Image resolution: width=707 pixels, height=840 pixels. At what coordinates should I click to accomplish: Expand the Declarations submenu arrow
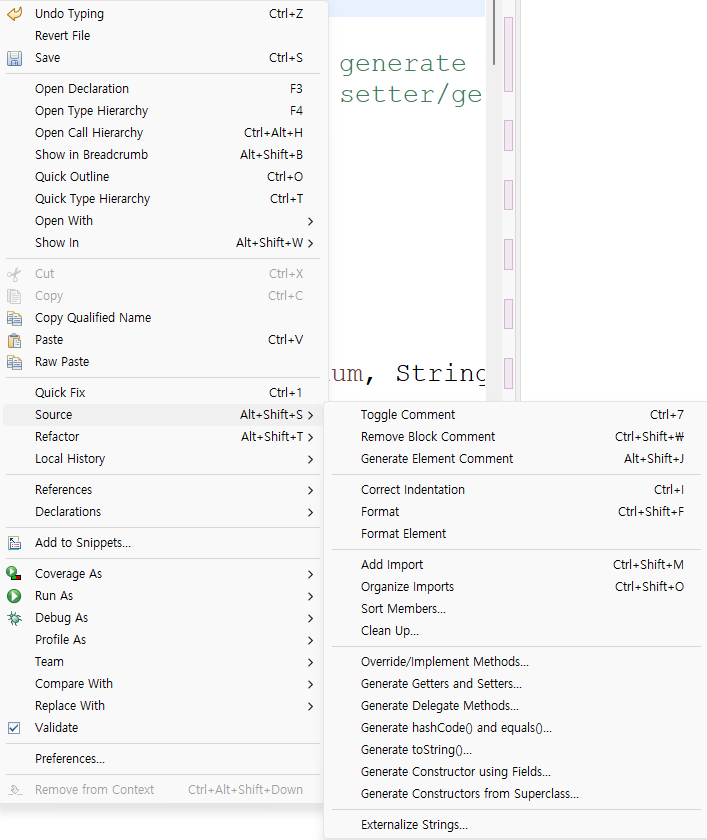[311, 512]
